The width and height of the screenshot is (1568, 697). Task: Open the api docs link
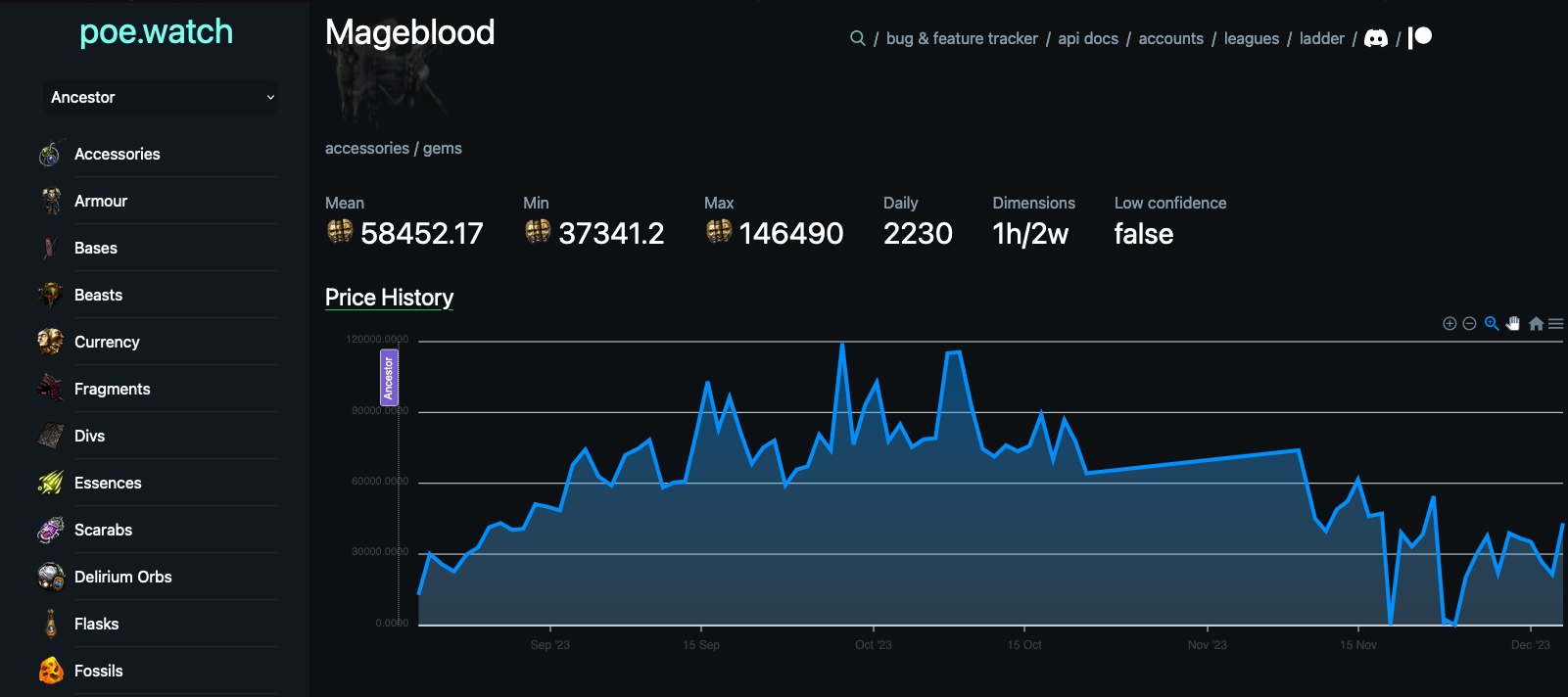1087,38
